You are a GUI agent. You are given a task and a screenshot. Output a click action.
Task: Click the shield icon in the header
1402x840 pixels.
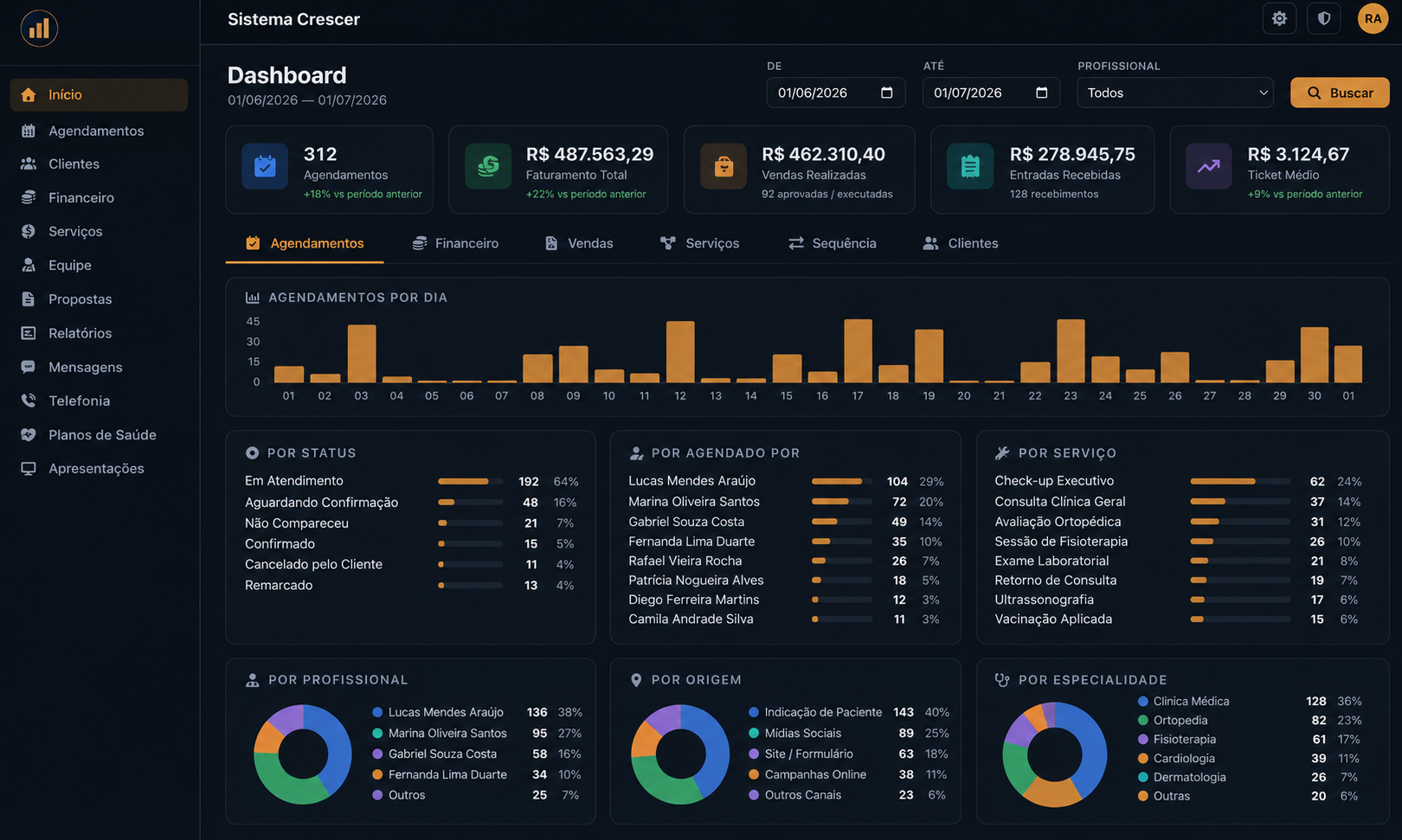(x=1323, y=19)
